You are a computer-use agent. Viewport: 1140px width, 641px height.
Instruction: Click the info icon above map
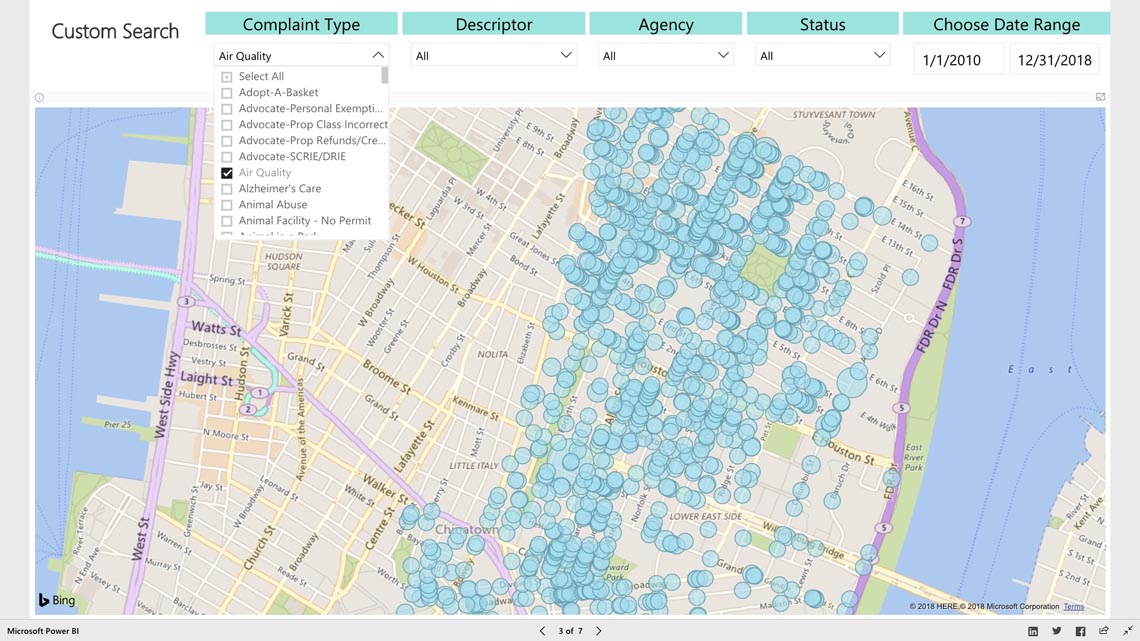[39, 98]
